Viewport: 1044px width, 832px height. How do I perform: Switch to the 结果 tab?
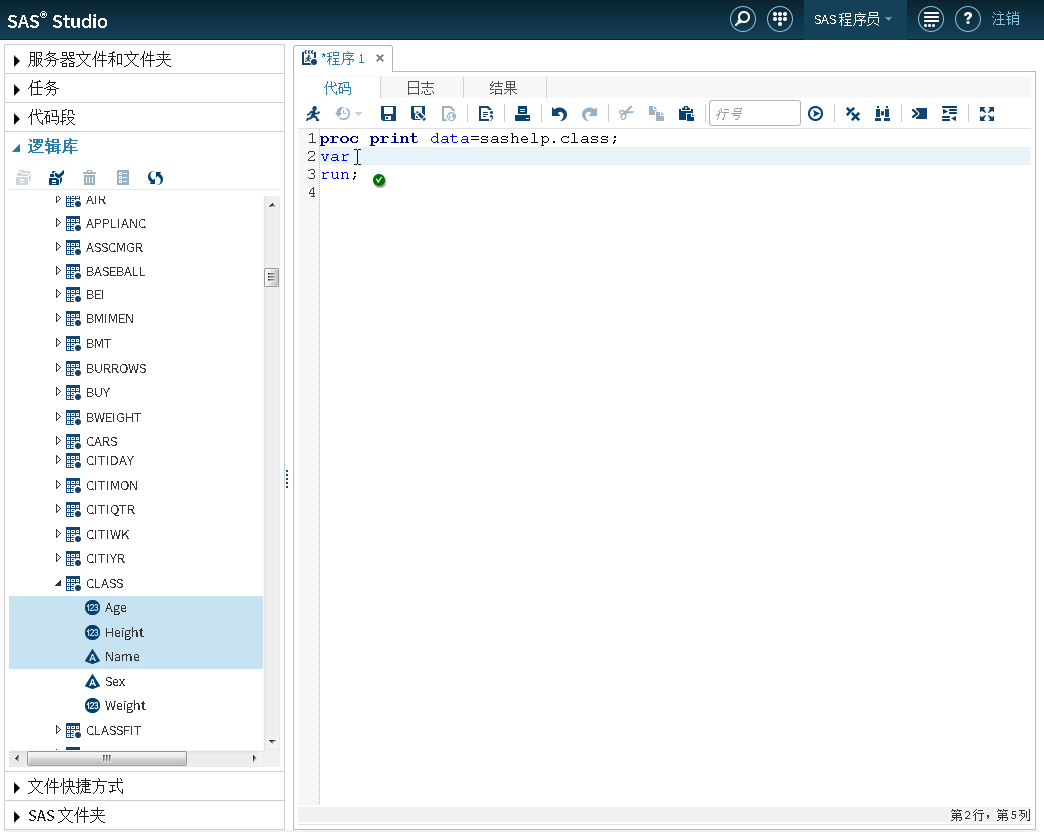pyautogui.click(x=503, y=88)
